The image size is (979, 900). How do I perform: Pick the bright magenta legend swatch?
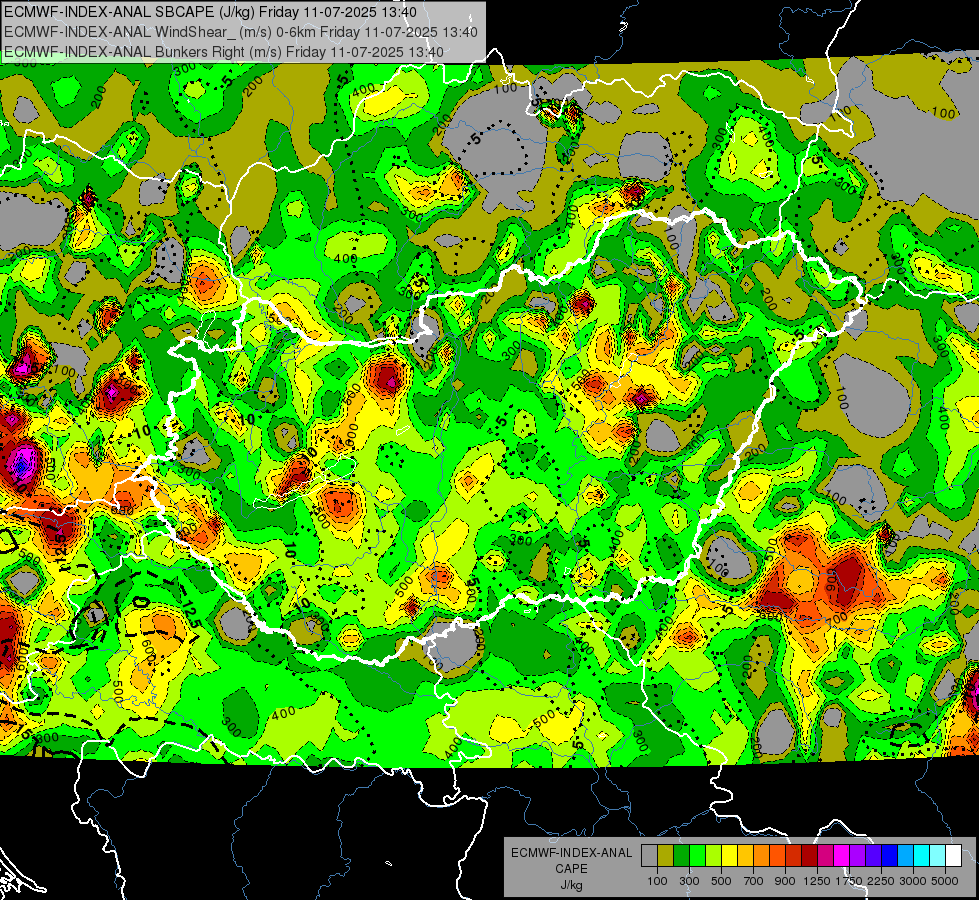point(842,856)
